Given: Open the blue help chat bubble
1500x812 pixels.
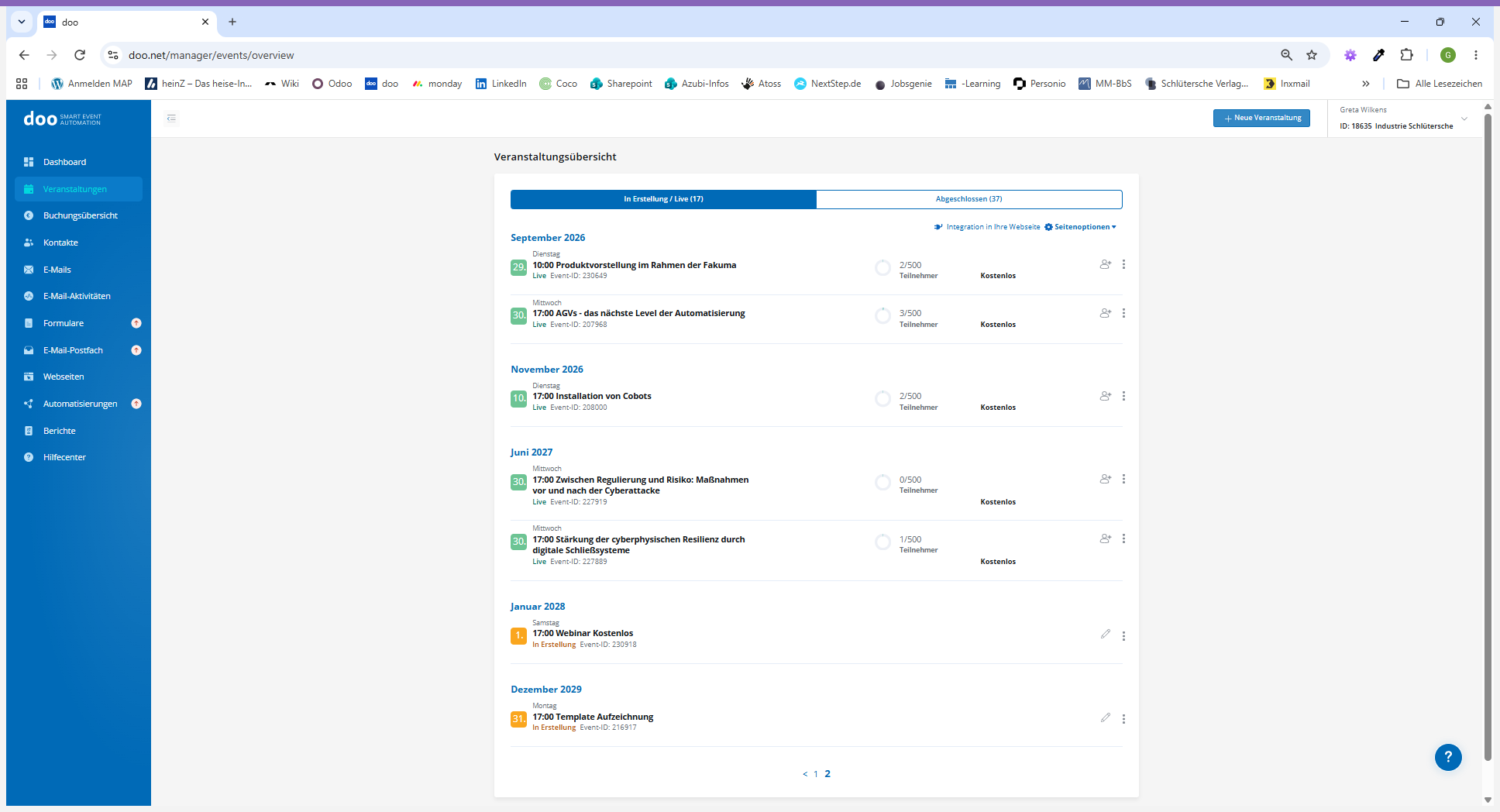Looking at the screenshot, I should (x=1448, y=757).
